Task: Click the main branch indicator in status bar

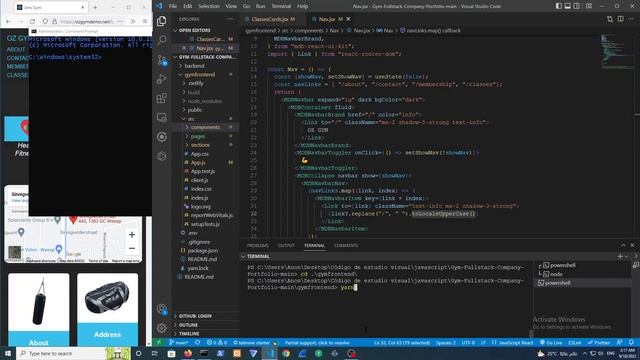Action: (x=179, y=342)
